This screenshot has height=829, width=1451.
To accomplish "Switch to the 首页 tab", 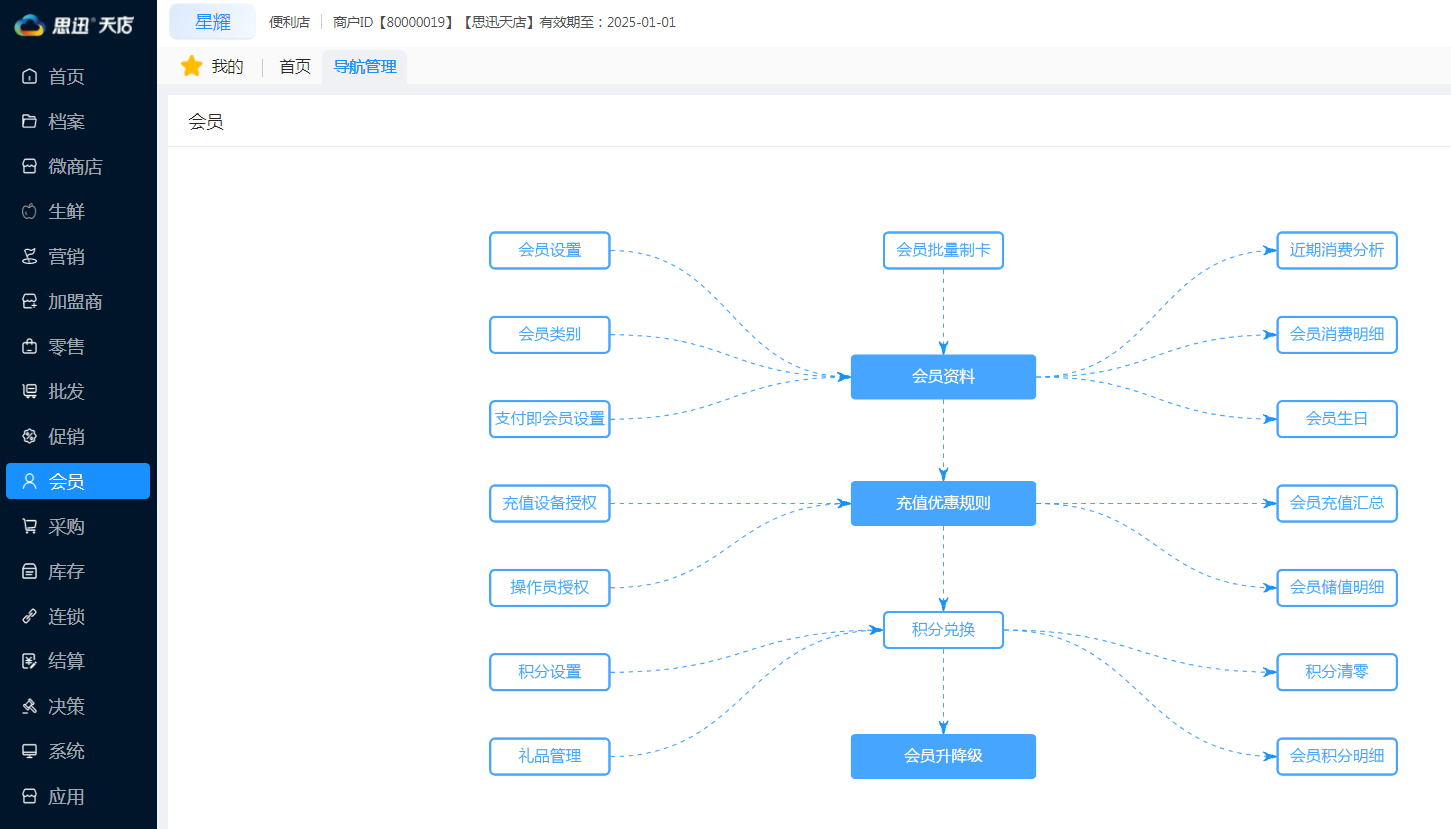I will 295,67.
